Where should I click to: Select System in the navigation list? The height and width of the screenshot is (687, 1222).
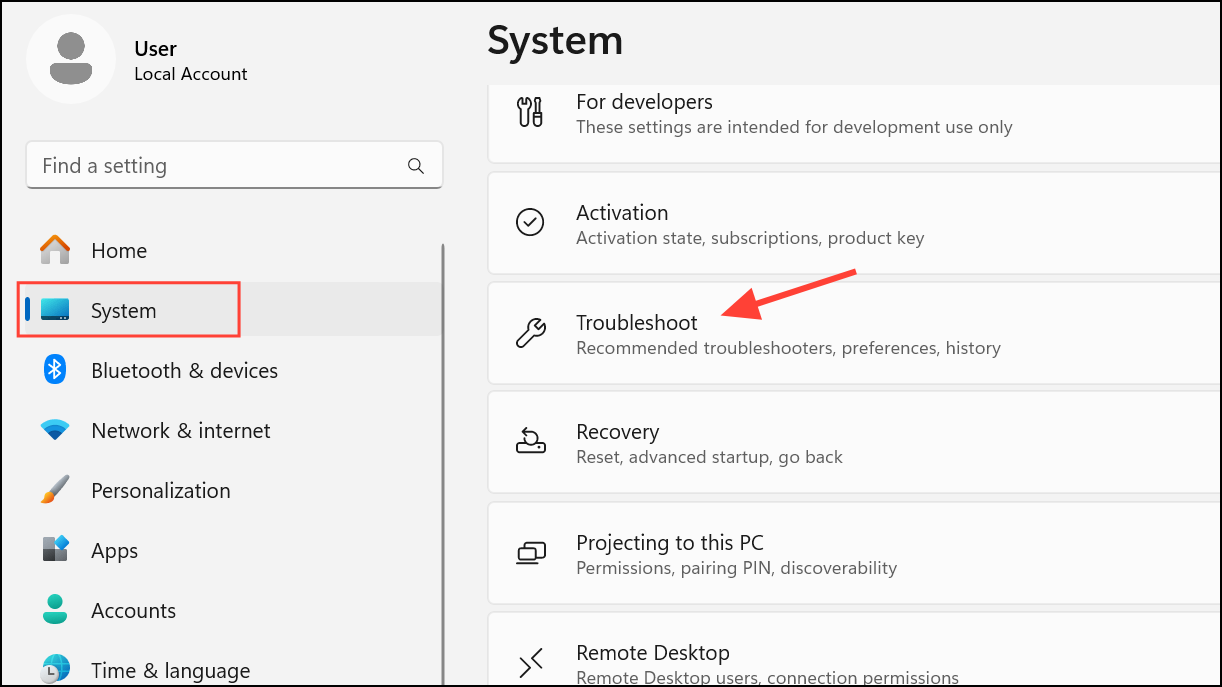[x=126, y=310]
